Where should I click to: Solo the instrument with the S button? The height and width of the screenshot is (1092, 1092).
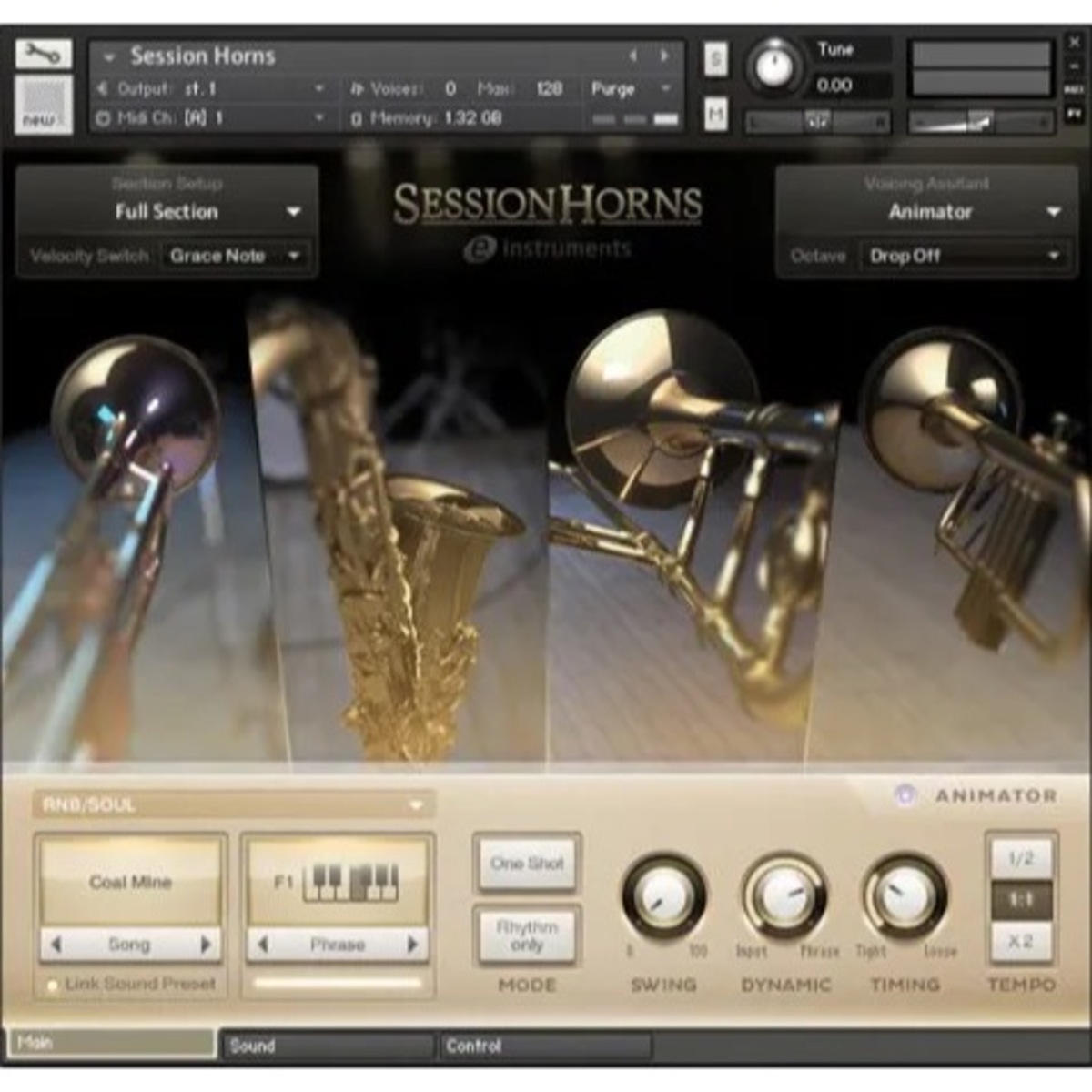716,59
